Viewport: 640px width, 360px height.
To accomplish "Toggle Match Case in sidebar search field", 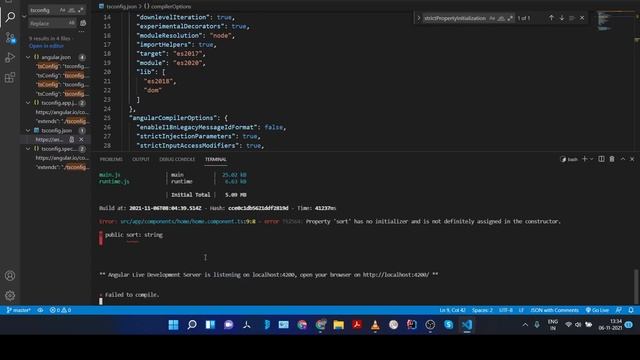I will [x=62, y=10].
